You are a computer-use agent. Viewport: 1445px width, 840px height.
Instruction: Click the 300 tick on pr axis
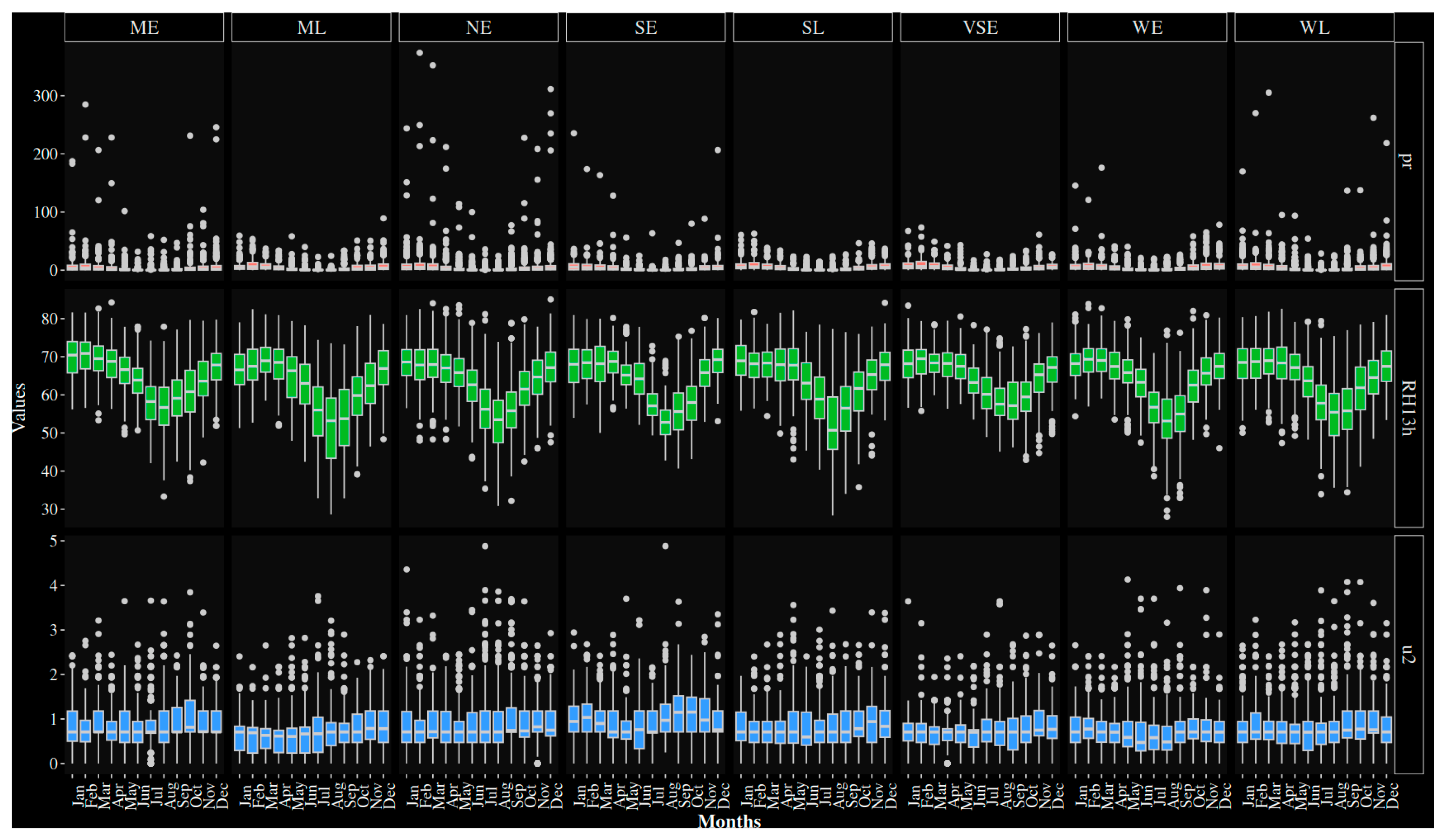[x=45, y=96]
